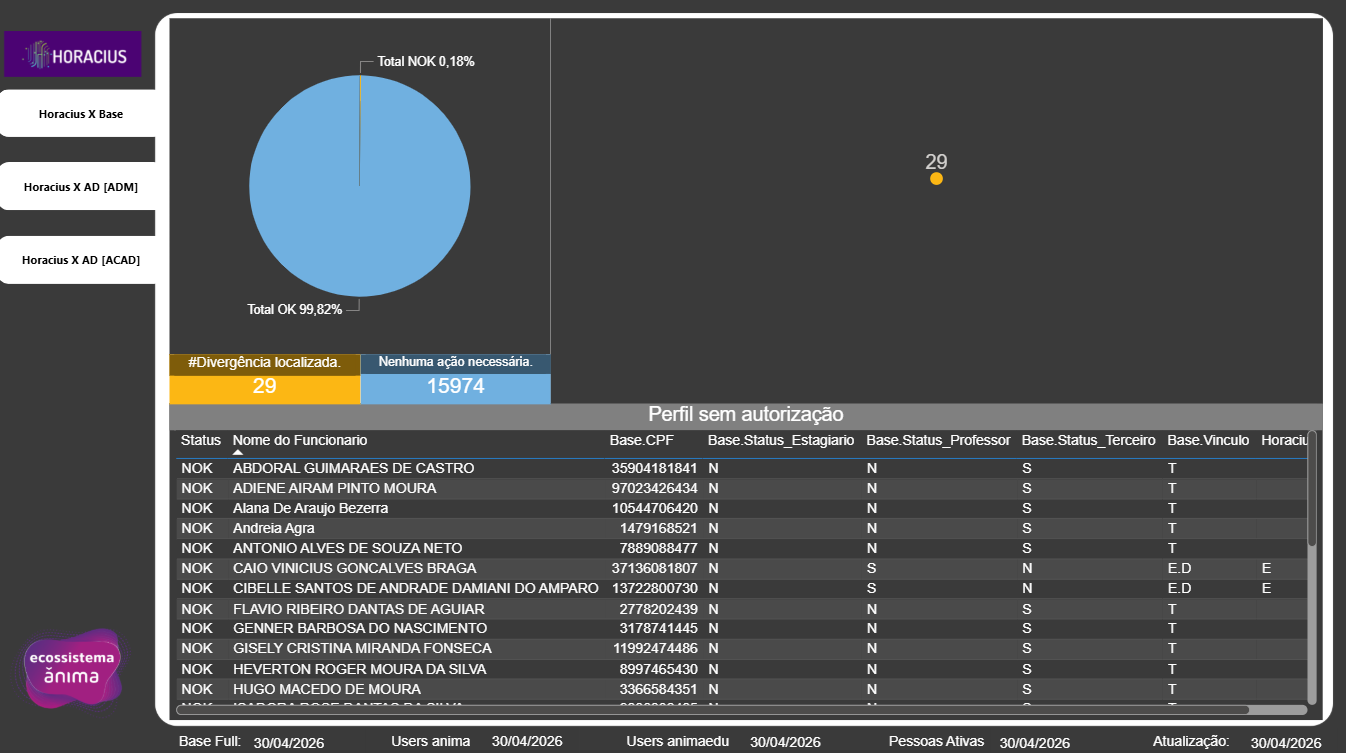Click Vinculo cell E.D in CAIO VINICIUS row
Viewport: 1346px width, 753px height.
[1179, 568]
